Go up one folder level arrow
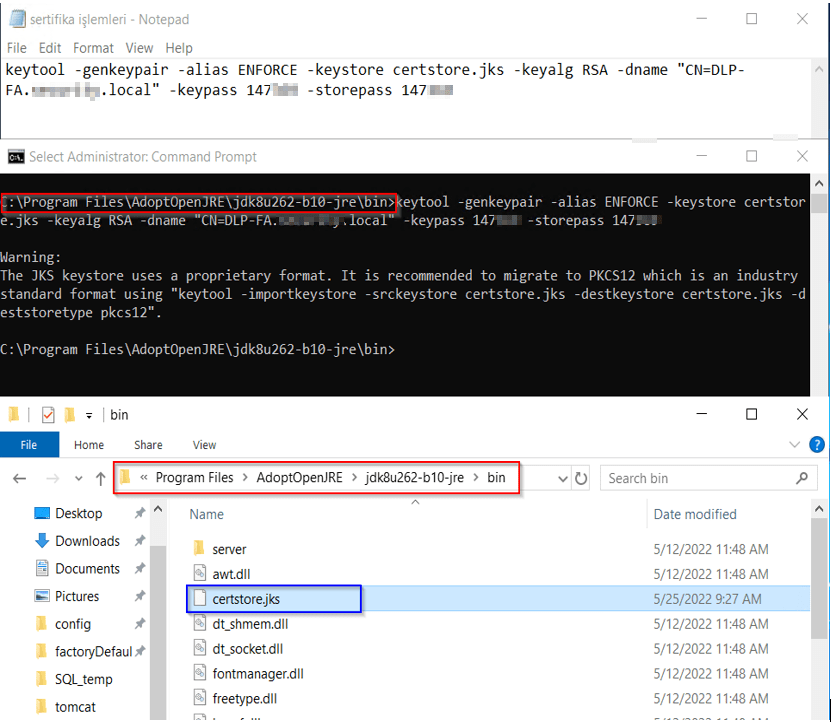This screenshot has width=832, height=725. [100, 479]
